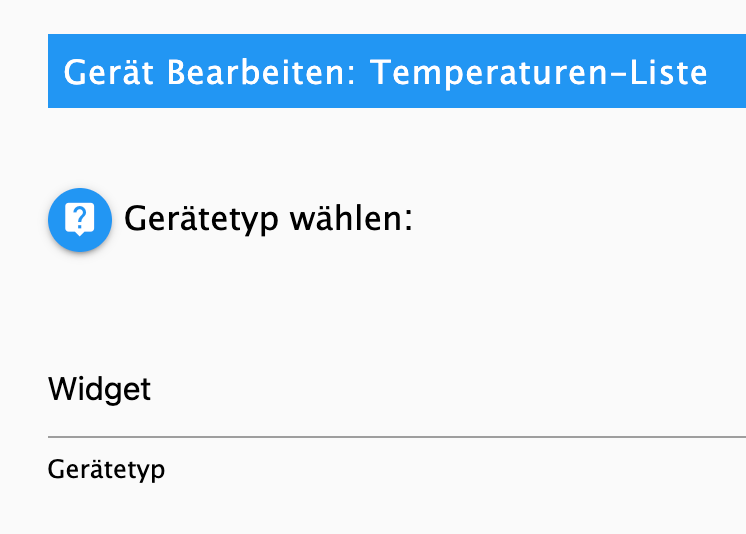Click the 'Gerät Bearbeiten: Temperaturen-Liste' header bar
Screen dimensions: 746x534
tap(397, 71)
